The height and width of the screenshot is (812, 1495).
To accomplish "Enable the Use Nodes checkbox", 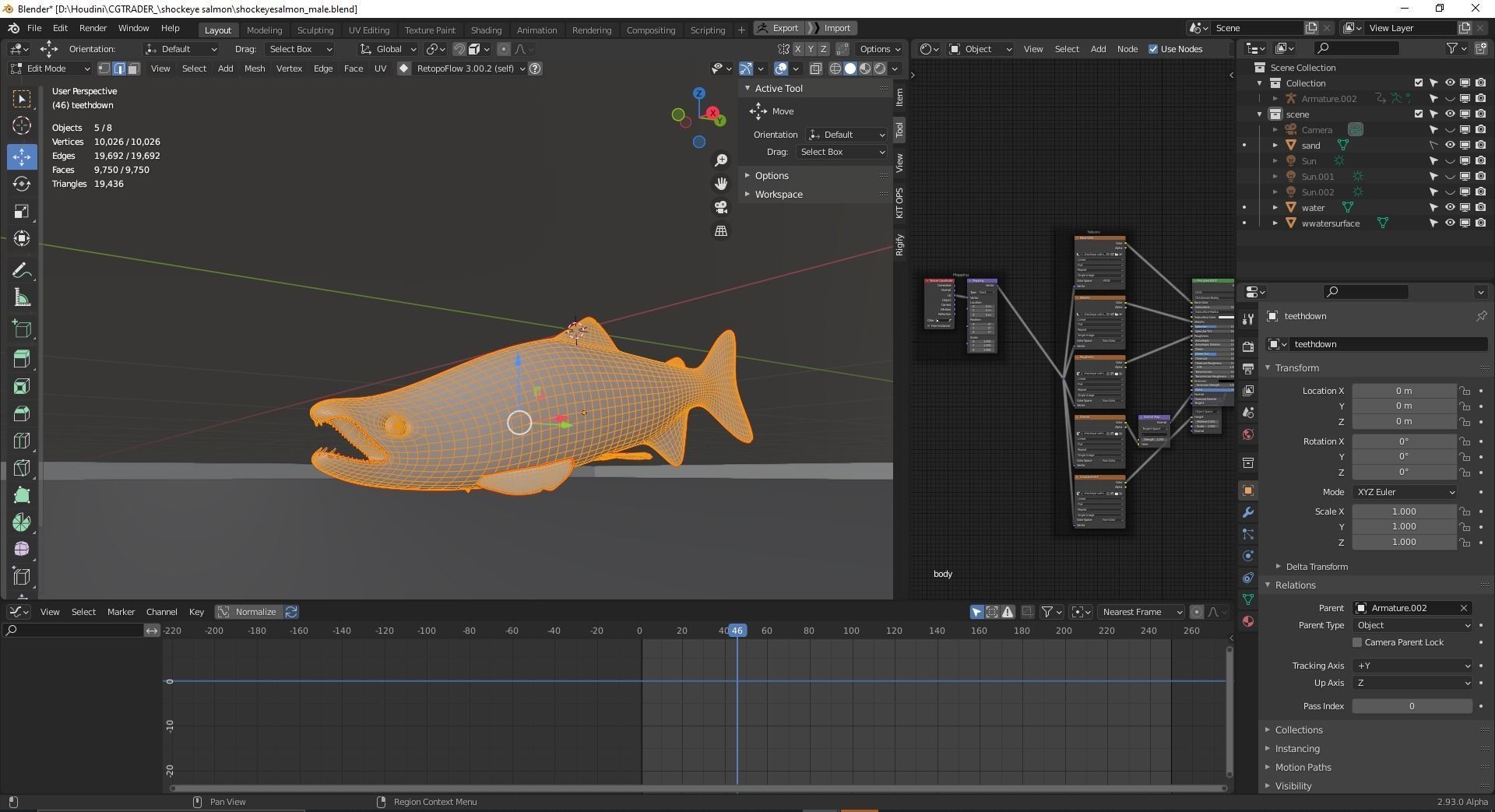I will [1153, 49].
